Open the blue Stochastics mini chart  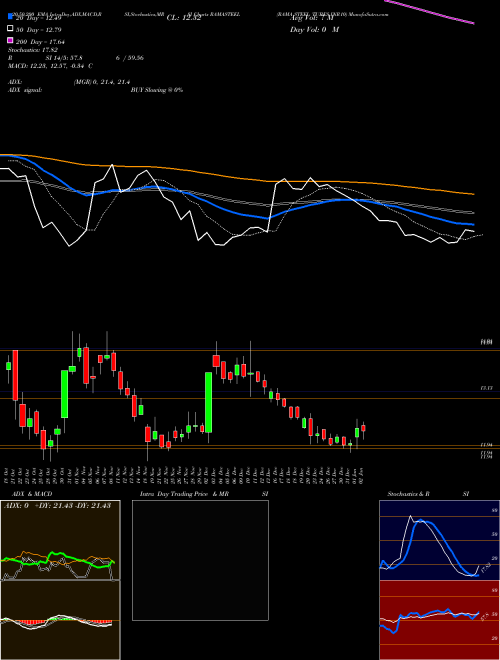pos(439,540)
